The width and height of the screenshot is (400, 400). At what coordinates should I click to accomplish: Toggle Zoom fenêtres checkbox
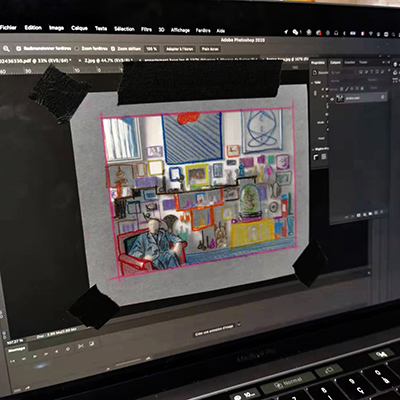pos(77,49)
